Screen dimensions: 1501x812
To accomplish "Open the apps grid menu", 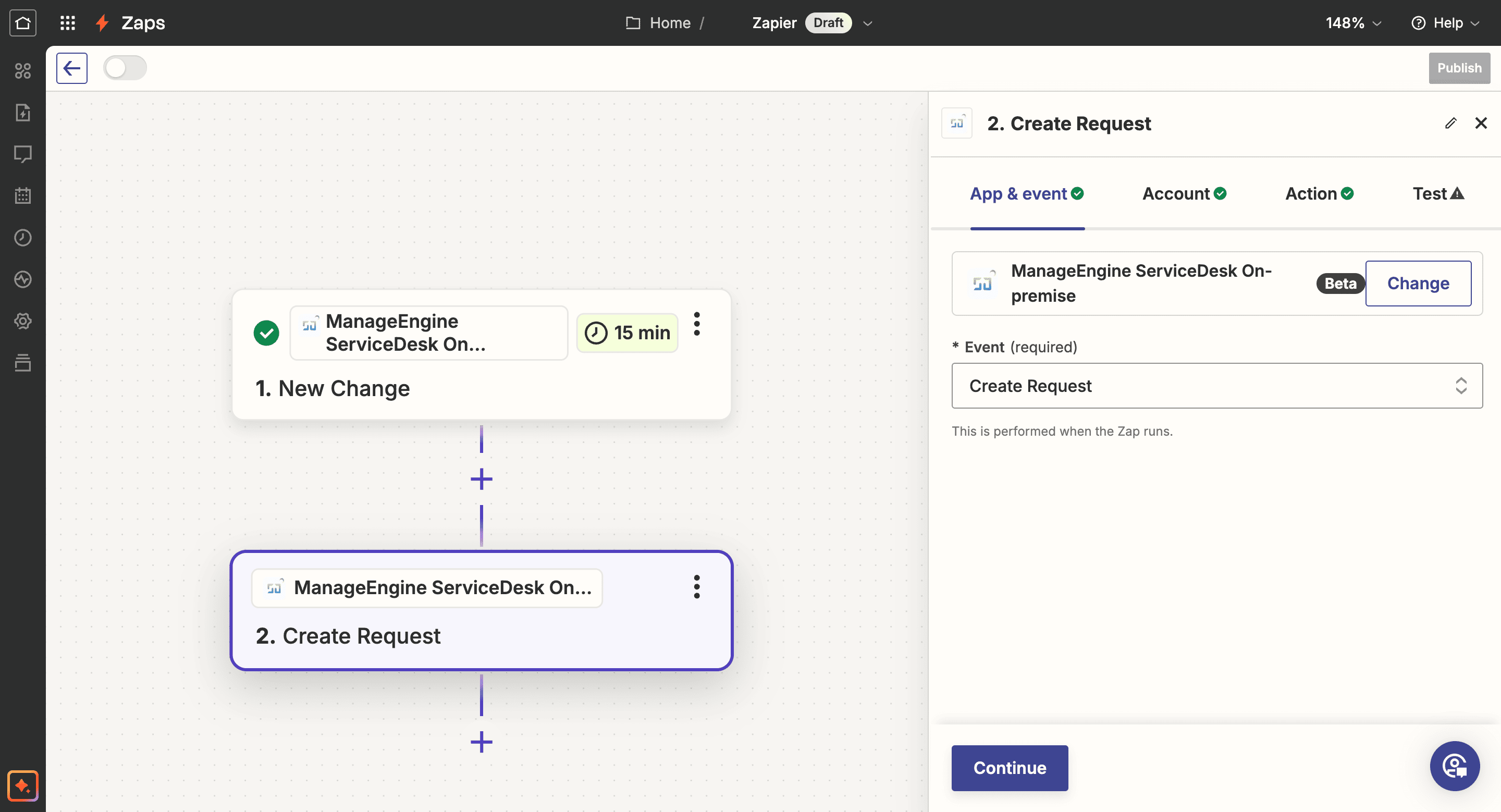I will [68, 23].
